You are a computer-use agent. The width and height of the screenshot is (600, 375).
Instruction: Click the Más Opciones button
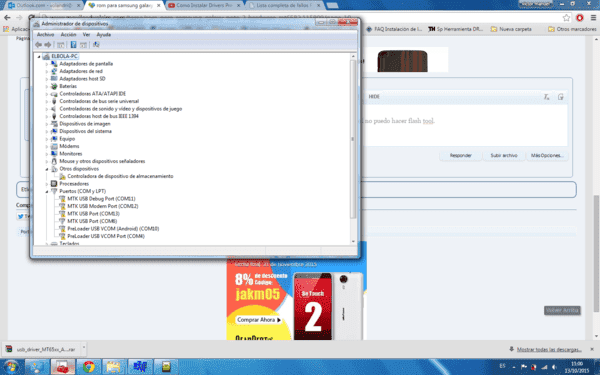point(547,156)
